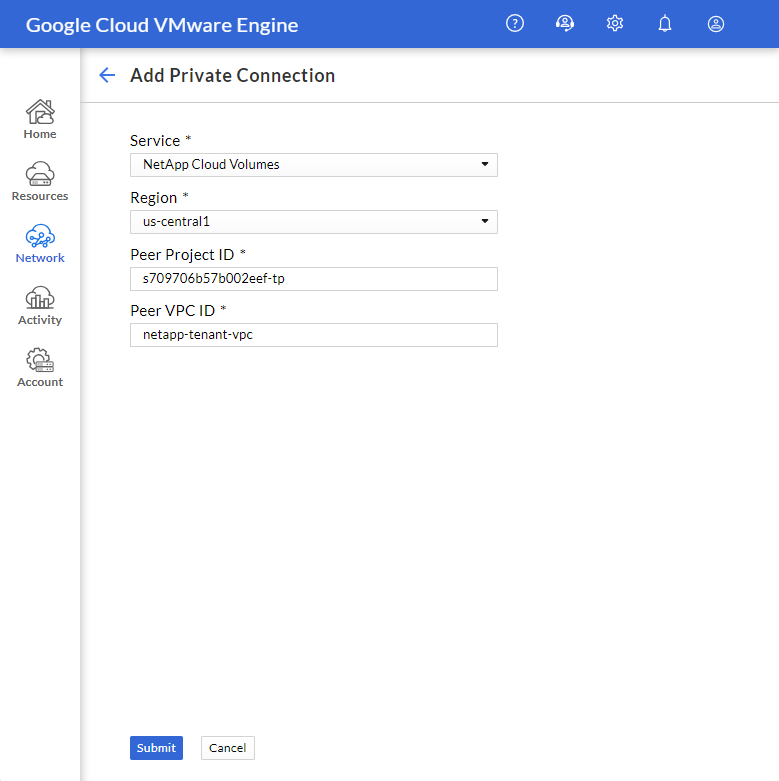The height and width of the screenshot is (781, 779).
Task: Open the NetApp Cloud Volumes combo box
Action: click(x=314, y=165)
